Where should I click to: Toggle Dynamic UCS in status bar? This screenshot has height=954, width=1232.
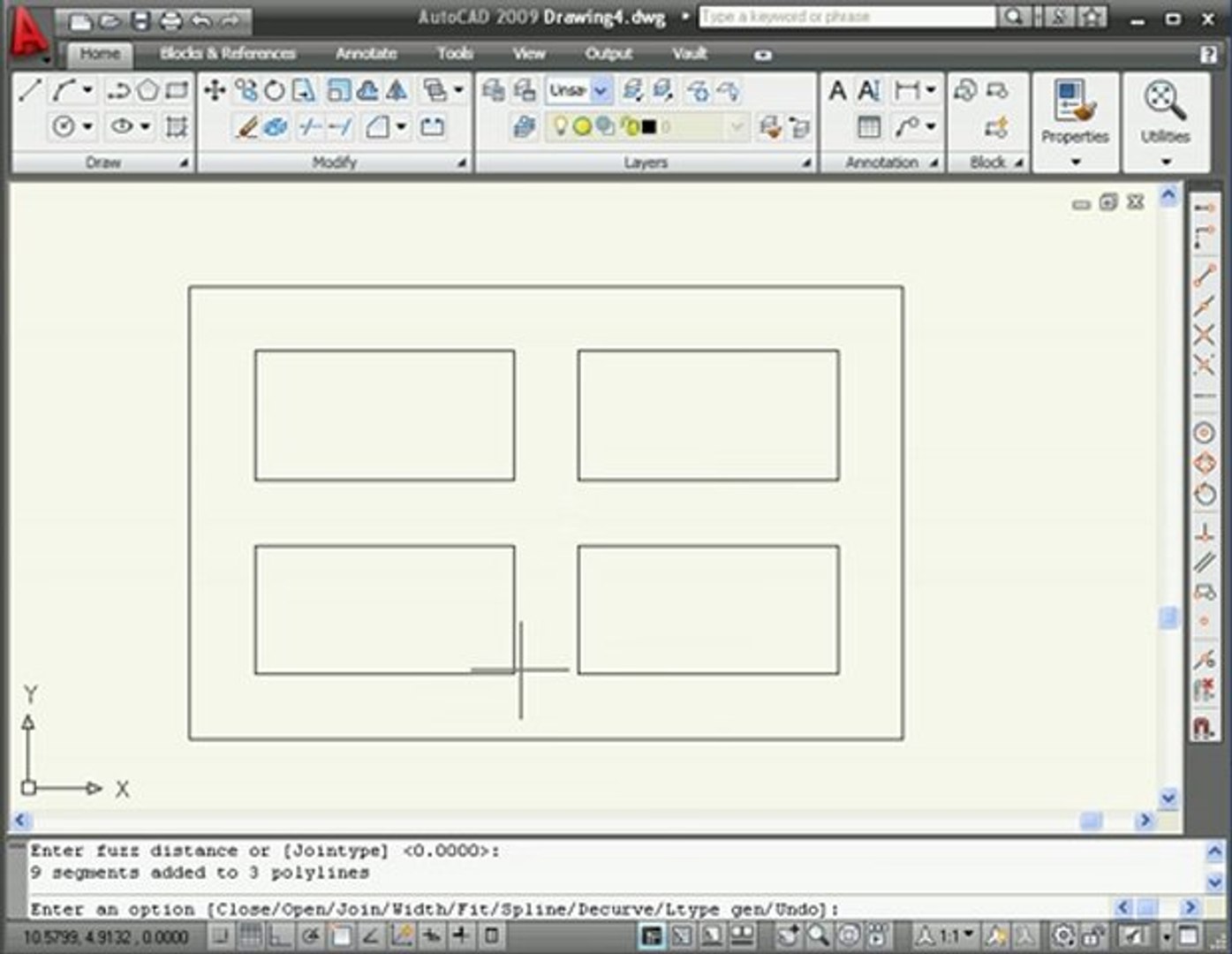[402, 935]
